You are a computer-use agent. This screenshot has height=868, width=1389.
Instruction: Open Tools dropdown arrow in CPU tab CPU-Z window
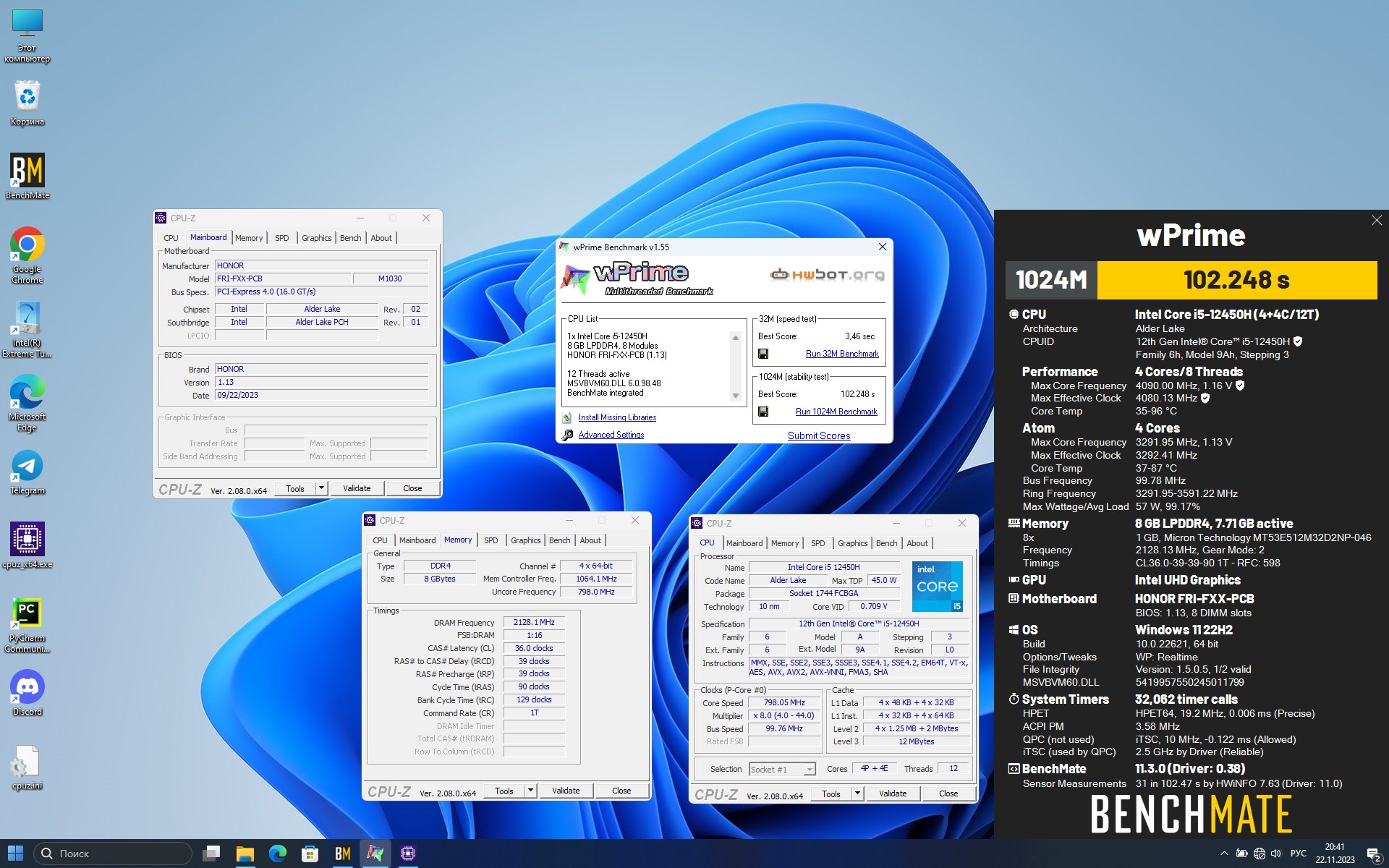857,793
